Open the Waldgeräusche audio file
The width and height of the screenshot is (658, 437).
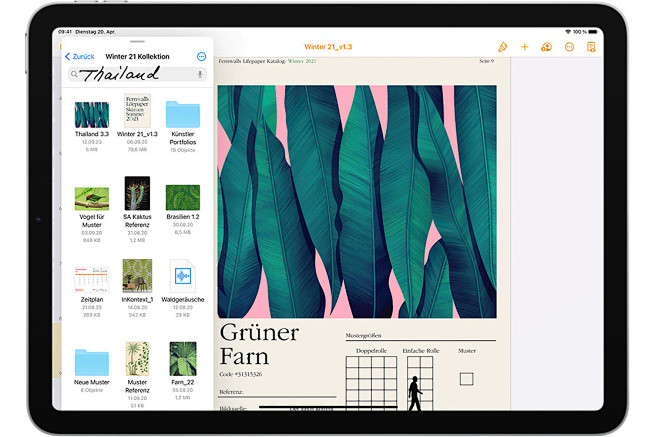pos(182,277)
